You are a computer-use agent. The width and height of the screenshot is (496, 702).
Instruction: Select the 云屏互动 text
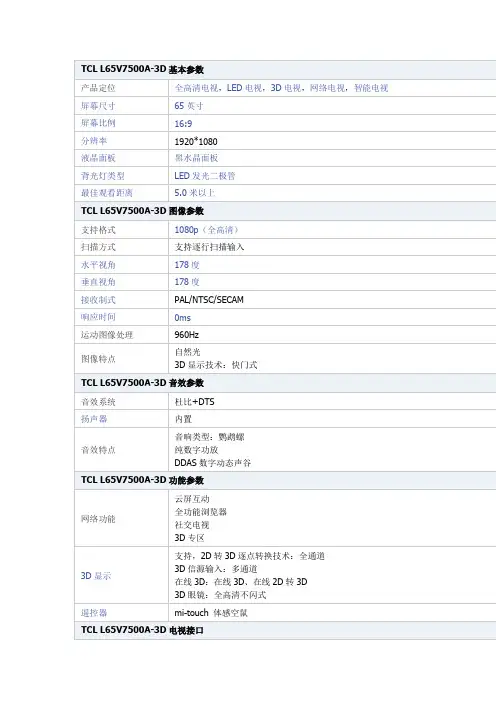tap(192, 499)
